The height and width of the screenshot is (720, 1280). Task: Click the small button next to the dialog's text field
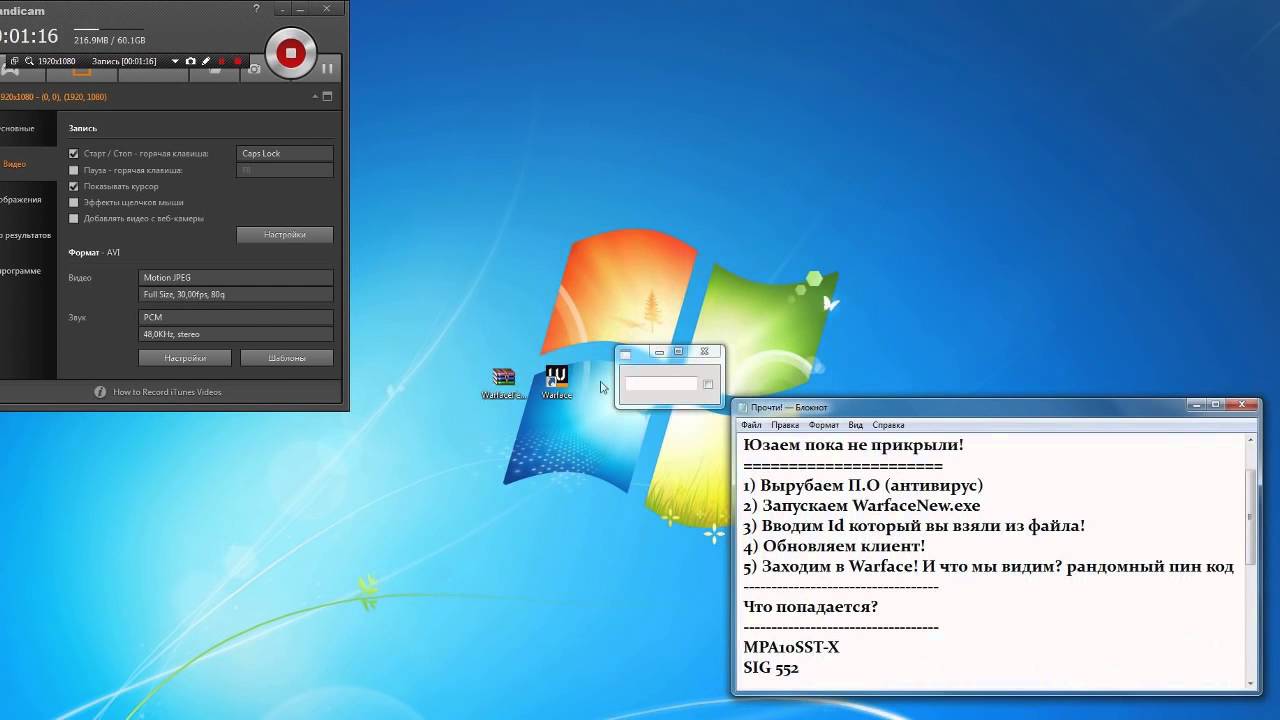point(708,384)
